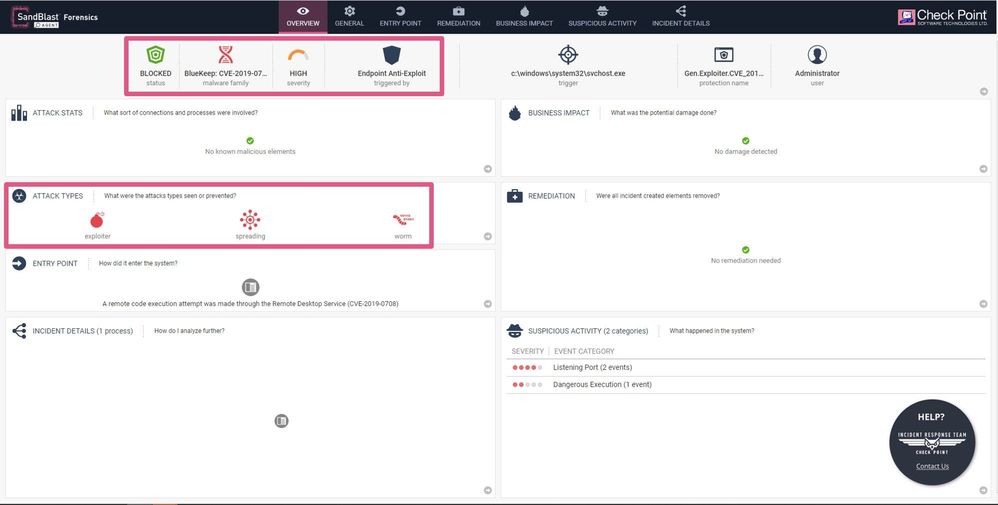Switch to the Suspicious Activity tab

point(602,16)
